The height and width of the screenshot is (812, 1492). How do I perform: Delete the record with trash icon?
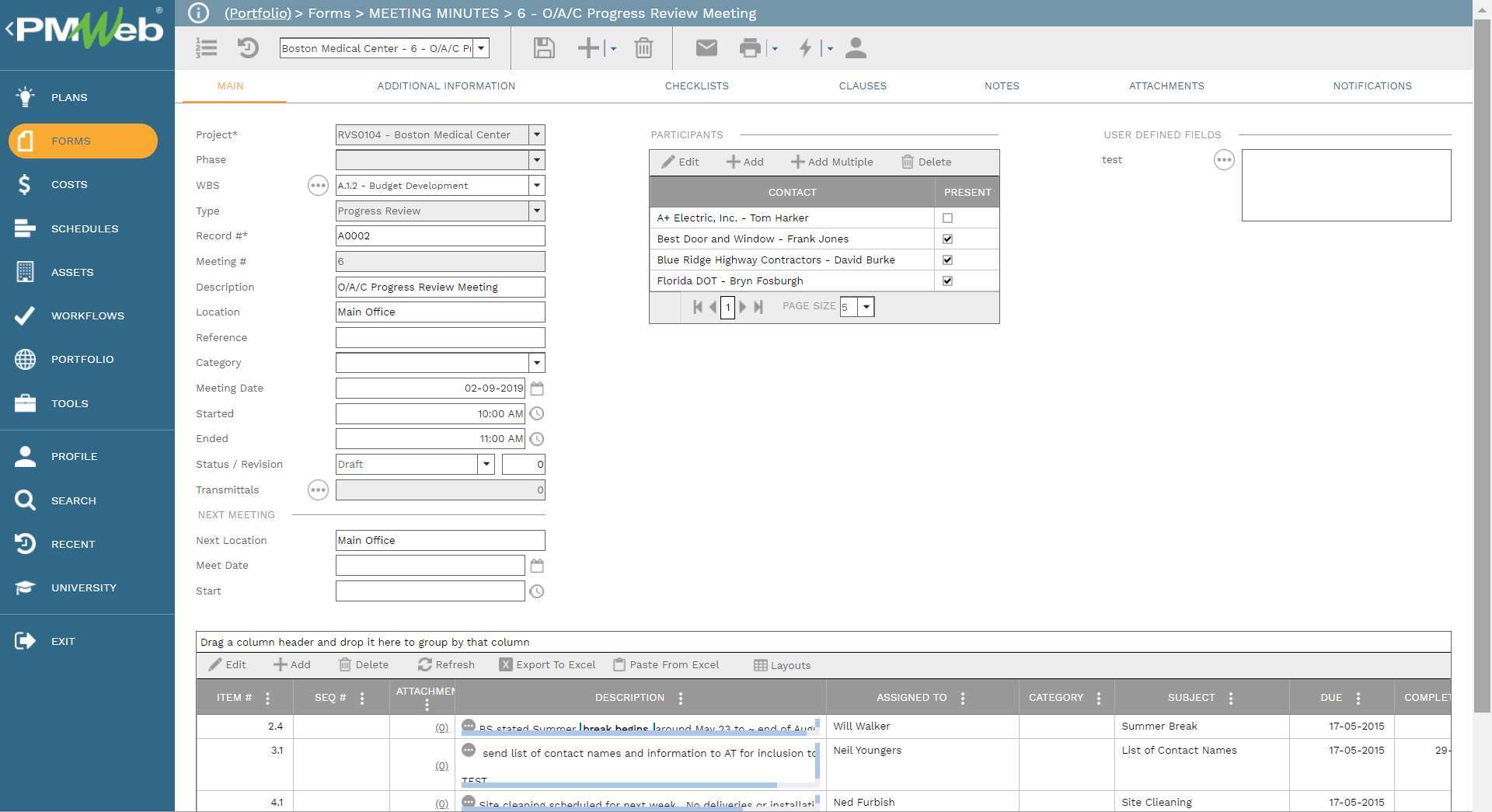[x=643, y=48]
